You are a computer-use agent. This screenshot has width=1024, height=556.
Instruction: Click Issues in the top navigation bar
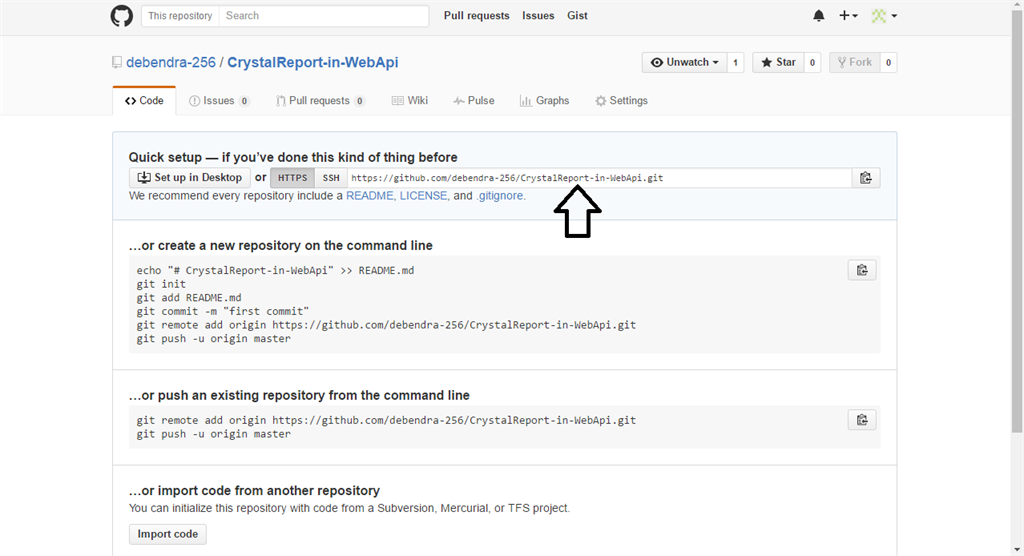click(538, 16)
